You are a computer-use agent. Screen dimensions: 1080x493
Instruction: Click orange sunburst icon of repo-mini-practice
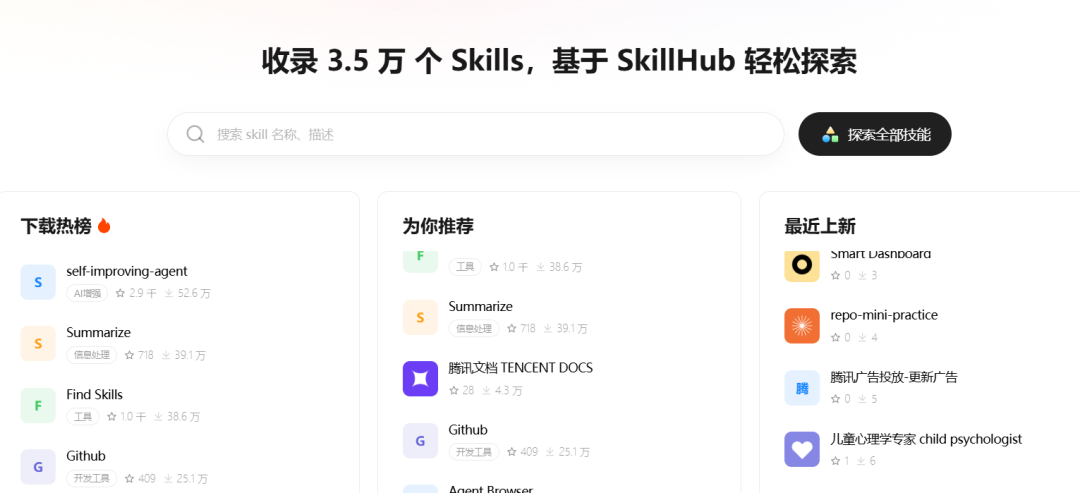click(802, 326)
